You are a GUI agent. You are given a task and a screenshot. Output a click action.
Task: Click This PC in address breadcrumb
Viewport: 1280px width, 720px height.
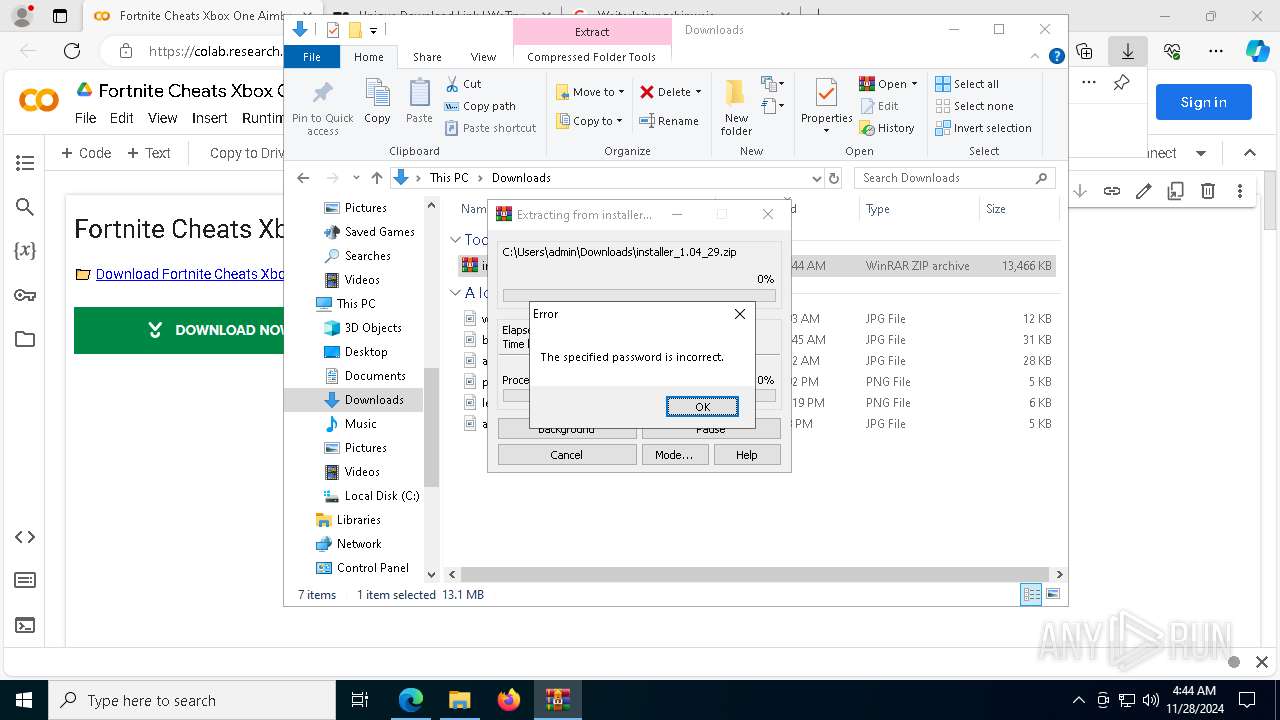449,178
